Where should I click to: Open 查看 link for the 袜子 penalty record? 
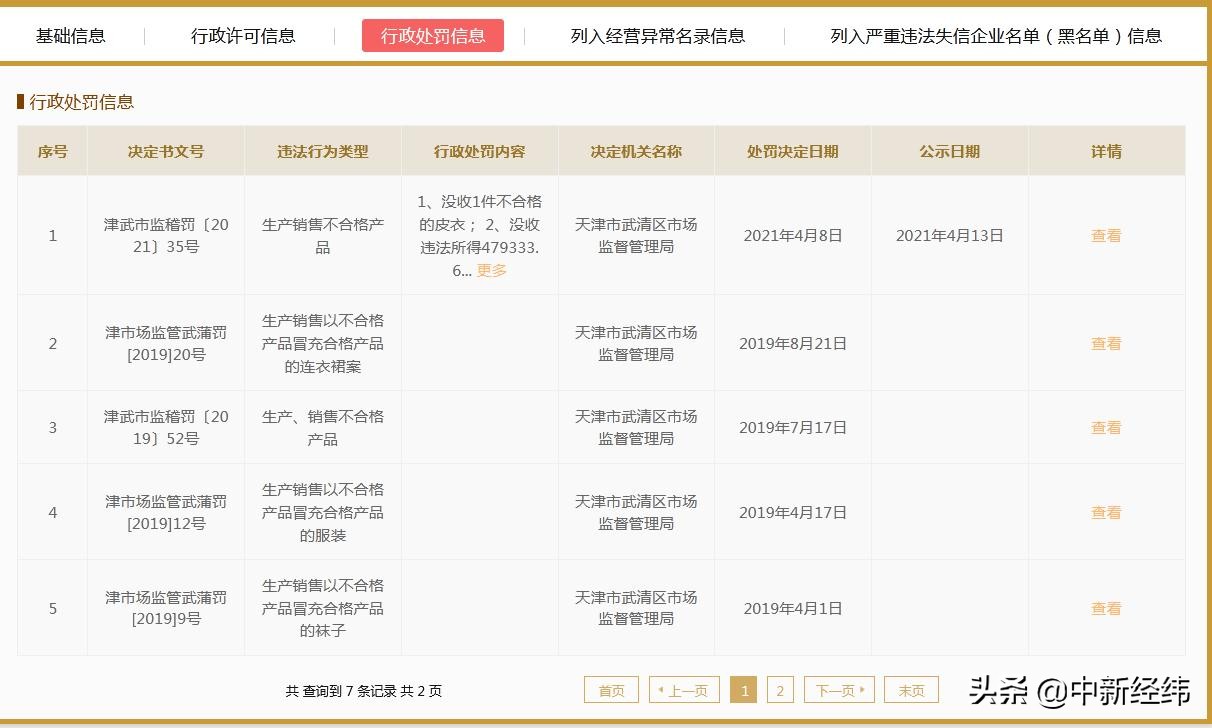tap(1105, 607)
